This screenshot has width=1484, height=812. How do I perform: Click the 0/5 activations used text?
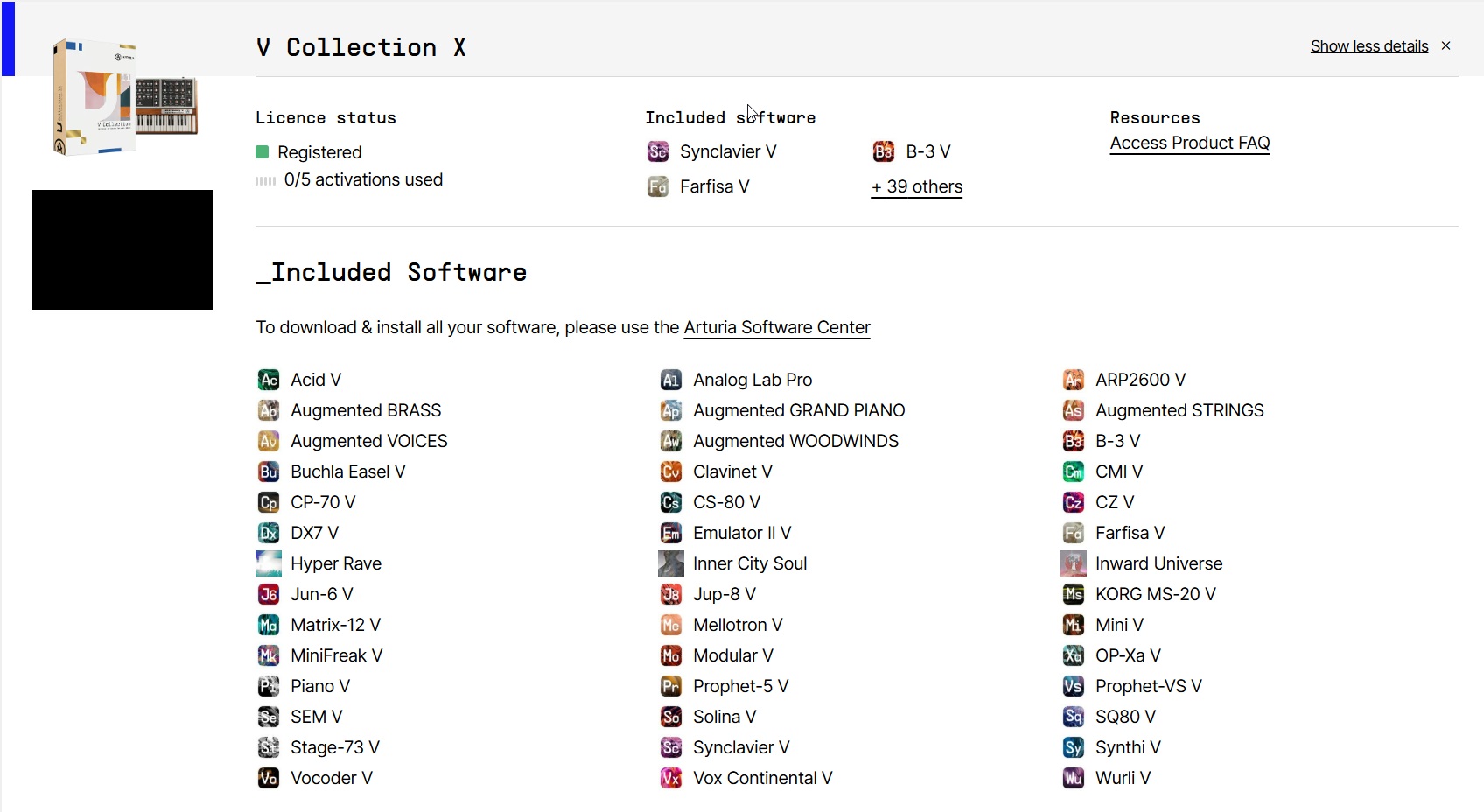[x=363, y=179]
